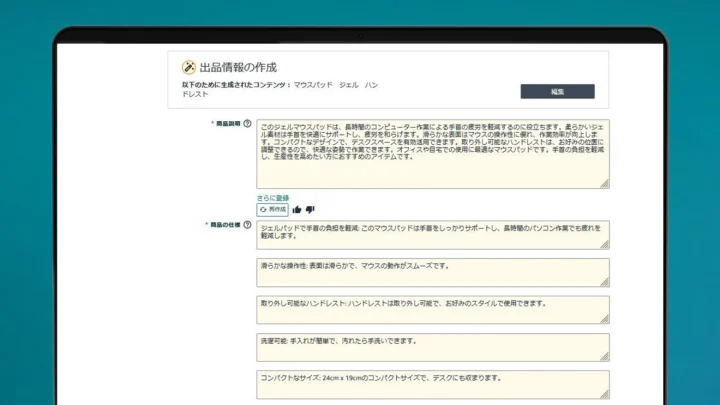Open help icon next to 商品の仕様
Viewport: 720px width, 405px height.
click(248, 225)
